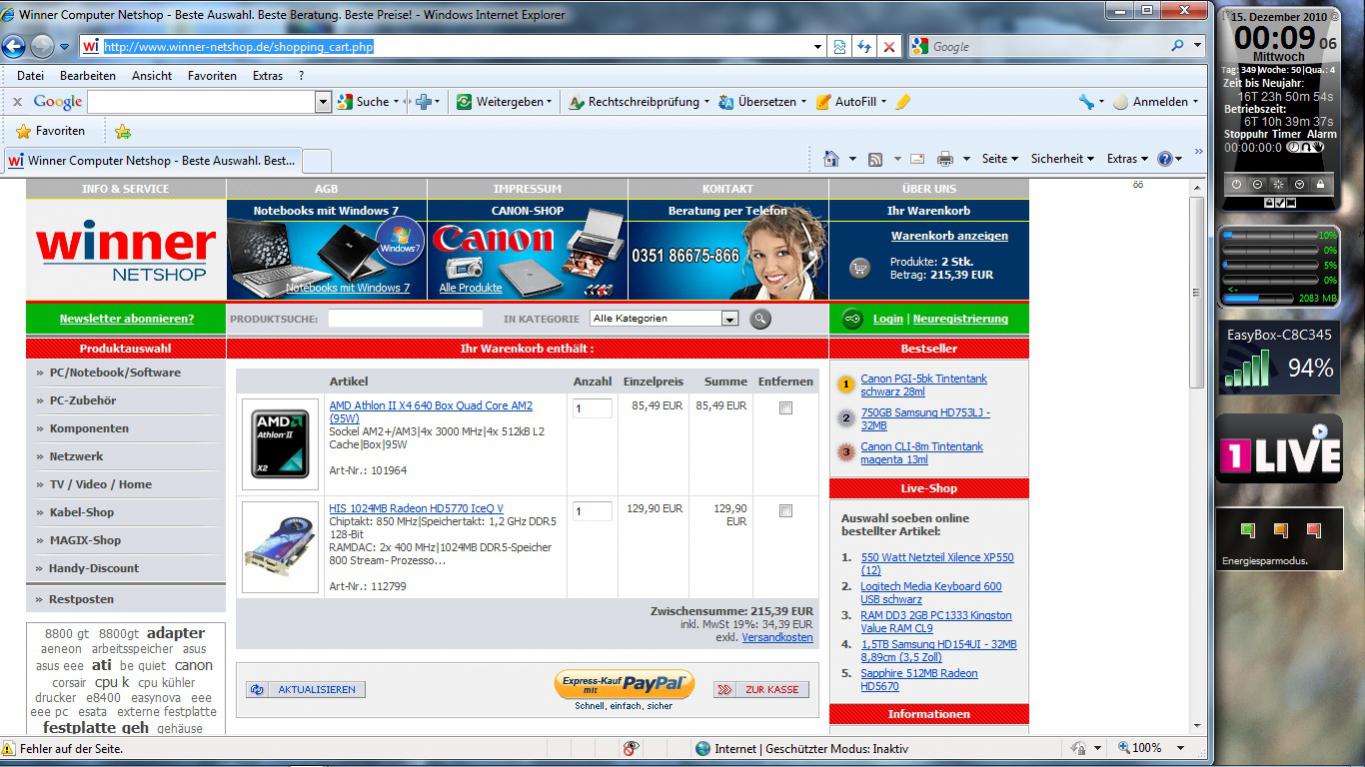This screenshot has width=1365, height=767.
Task: Click the search magnifier in Google box
Action: 1177,46
